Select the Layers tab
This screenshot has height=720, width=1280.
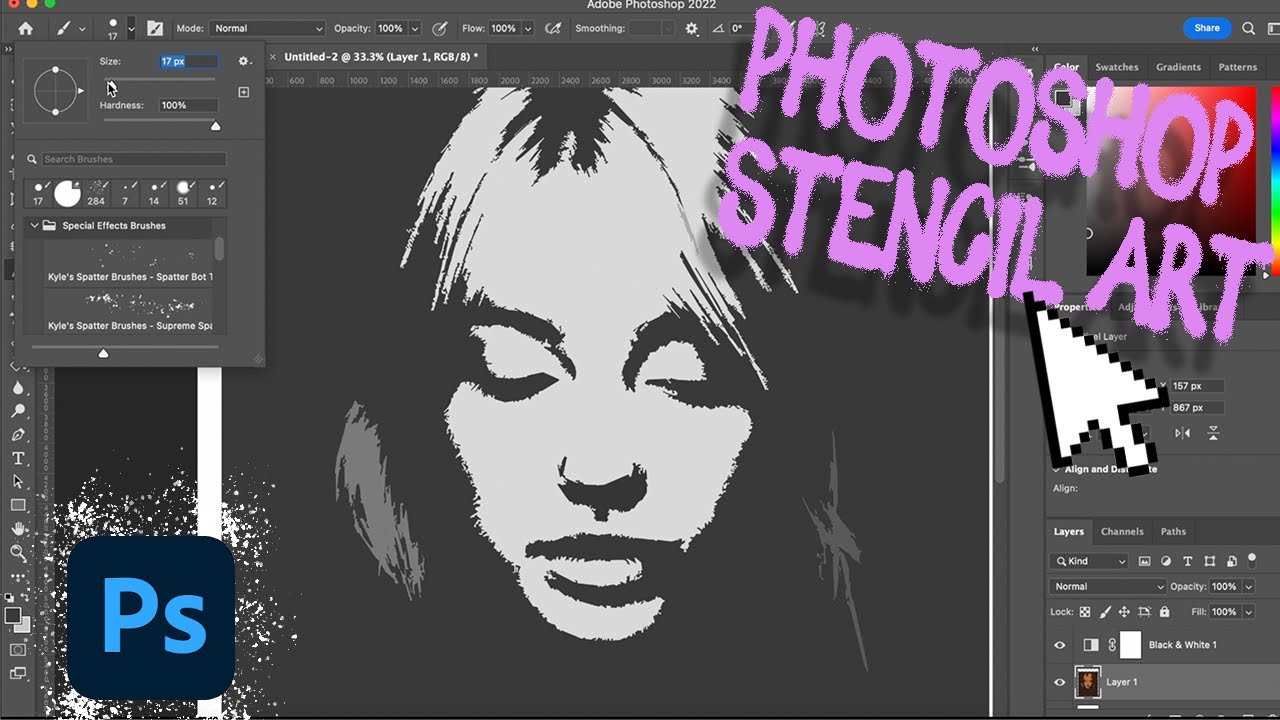click(x=1068, y=532)
